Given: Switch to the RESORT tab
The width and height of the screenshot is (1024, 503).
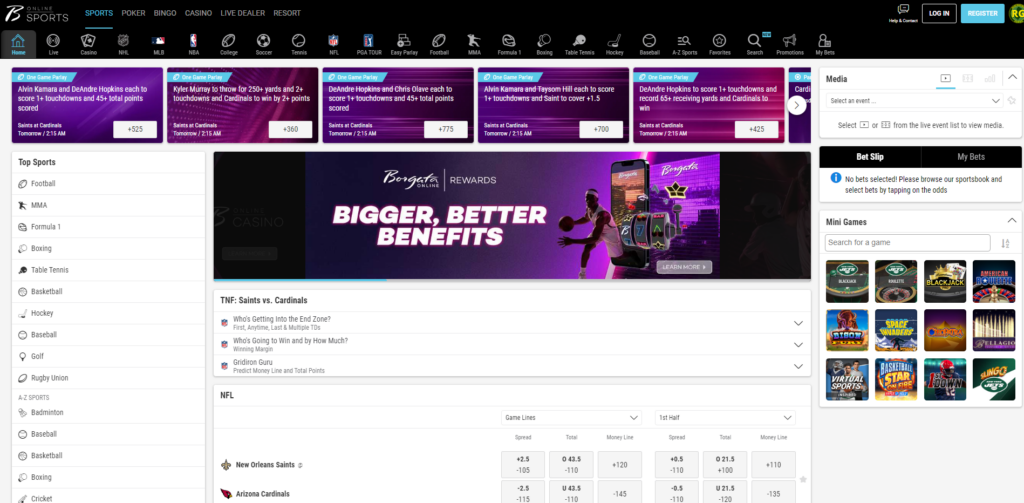Looking at the screenshot, I should [287, 13].
